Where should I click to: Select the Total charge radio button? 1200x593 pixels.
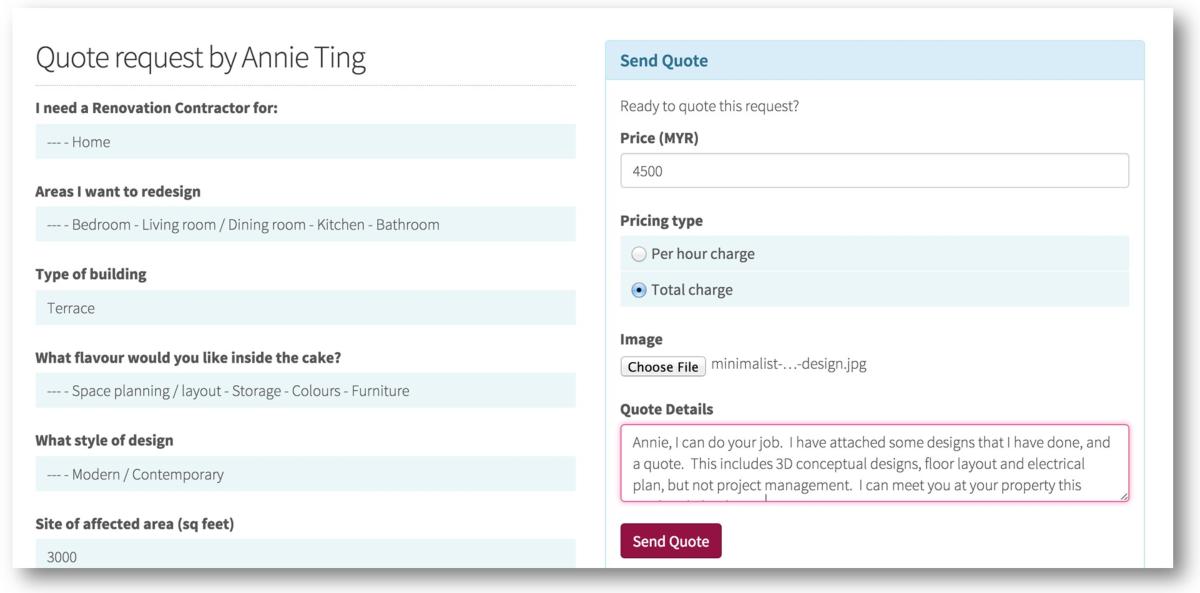pos(639,290)
